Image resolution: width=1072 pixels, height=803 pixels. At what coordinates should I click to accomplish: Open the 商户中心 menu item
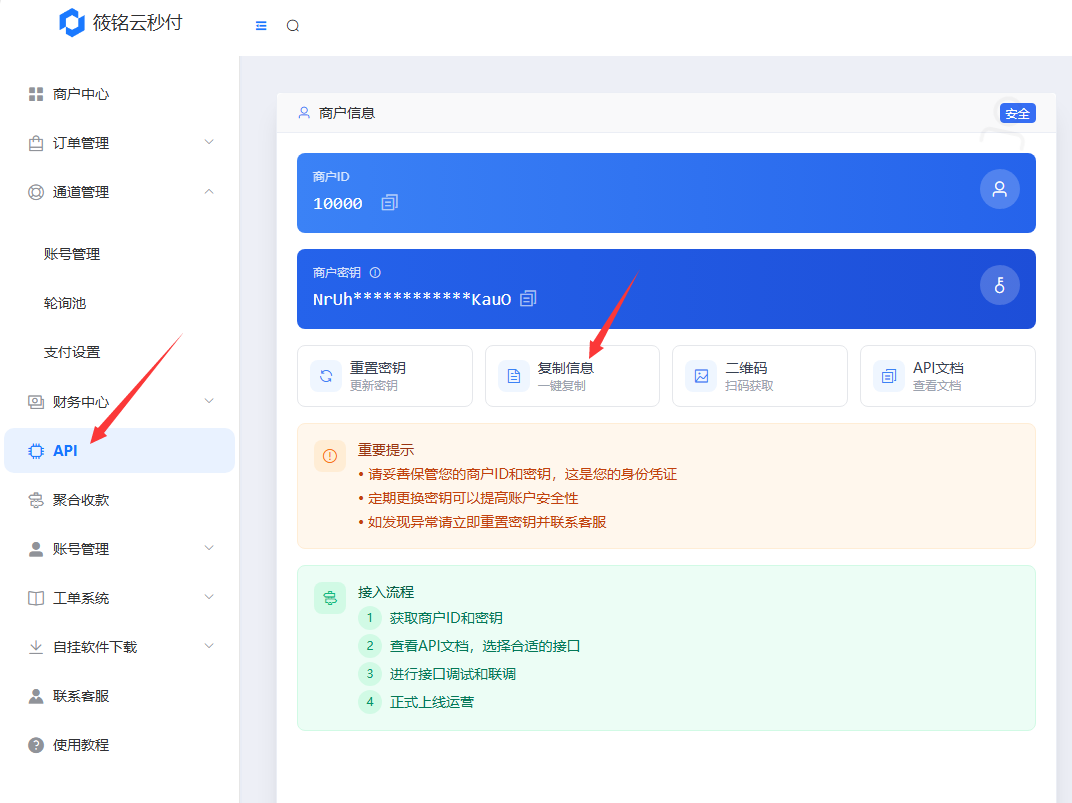pyautogui.click(x=120, y=94)
